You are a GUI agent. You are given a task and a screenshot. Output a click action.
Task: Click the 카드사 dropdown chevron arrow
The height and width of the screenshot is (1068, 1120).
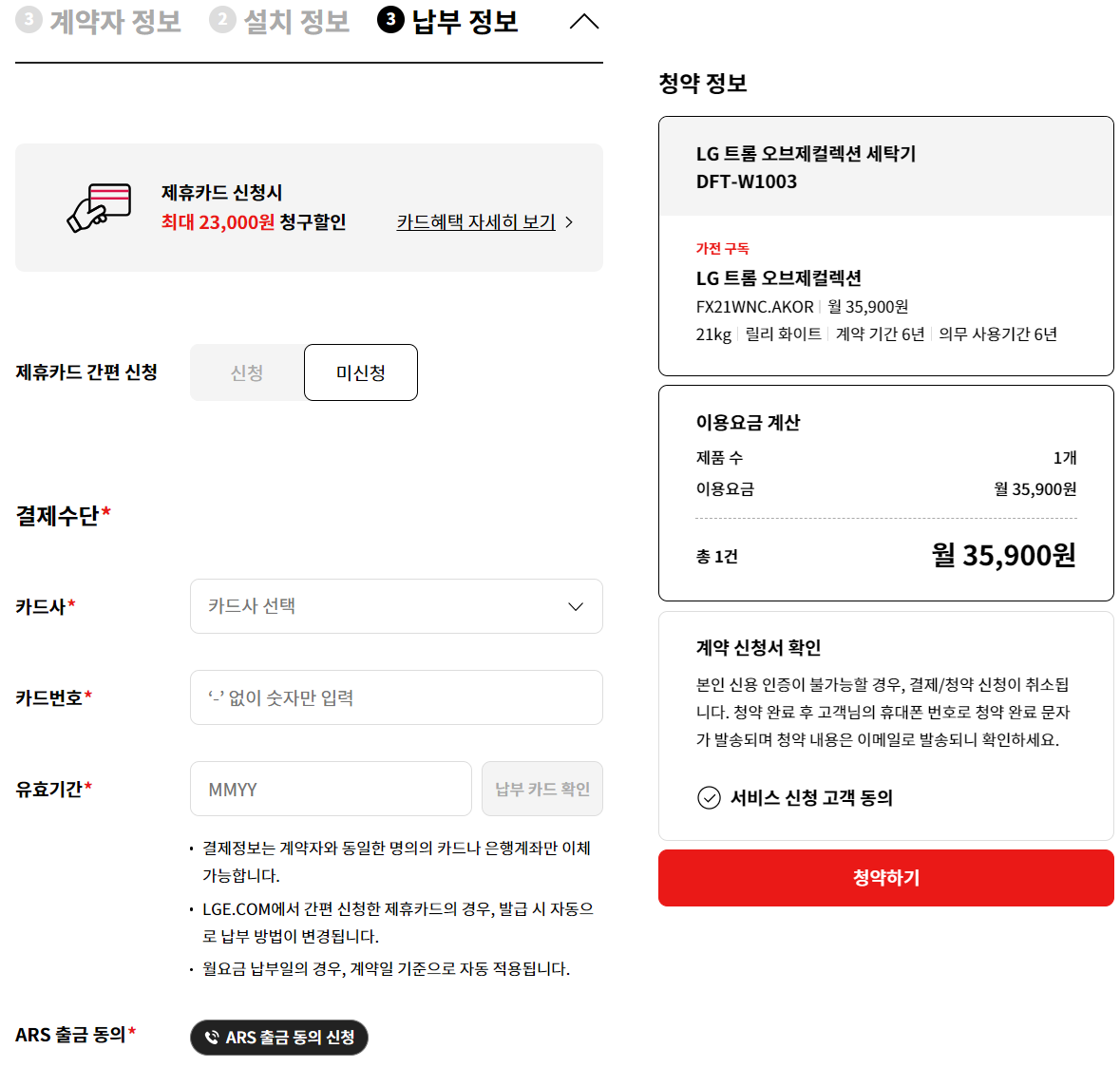575,606
